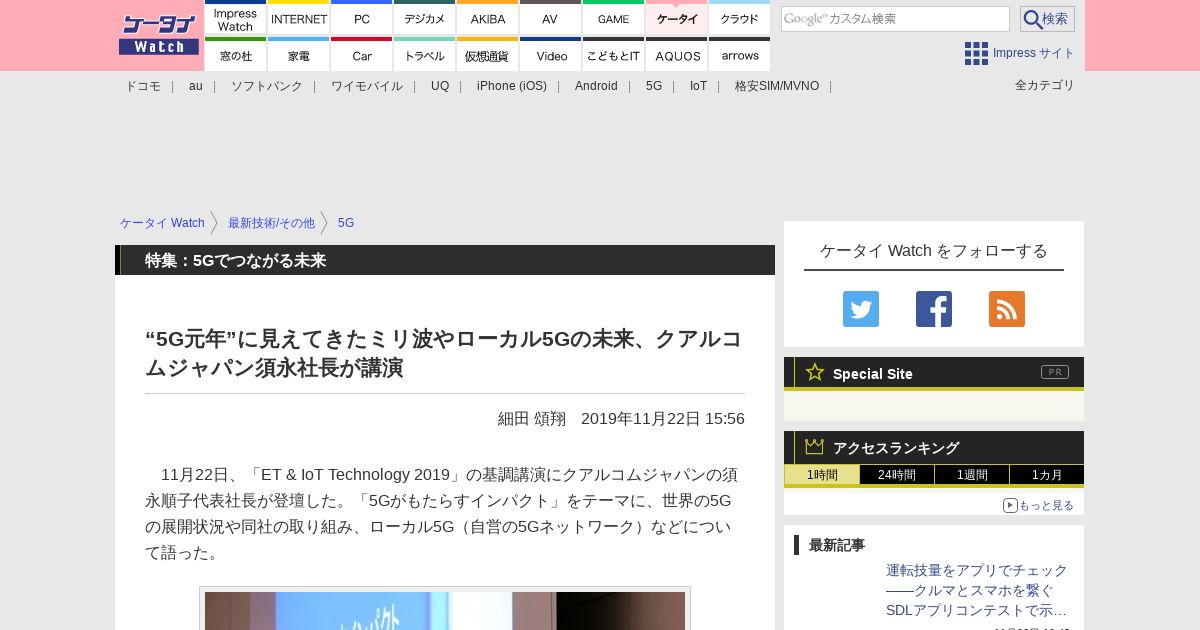Open the INTERNET Watch tab

pyautogui.click(x=299, y=18)
